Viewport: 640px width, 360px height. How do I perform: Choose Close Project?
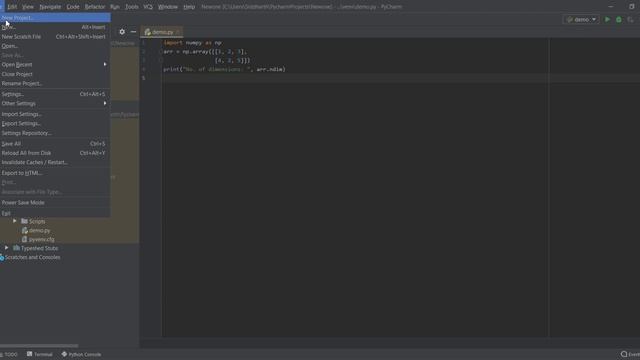tap(55, 74)
